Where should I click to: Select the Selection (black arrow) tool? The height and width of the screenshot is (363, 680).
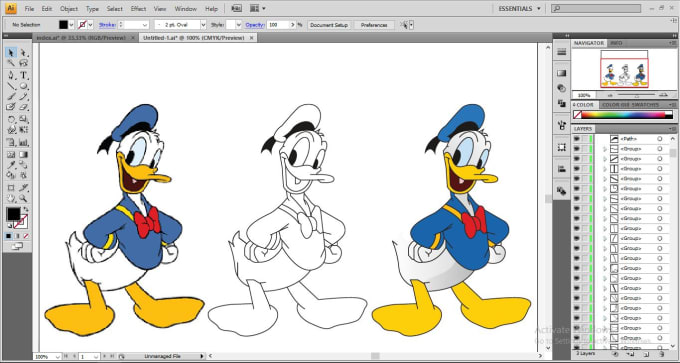(x=11, y=53)
